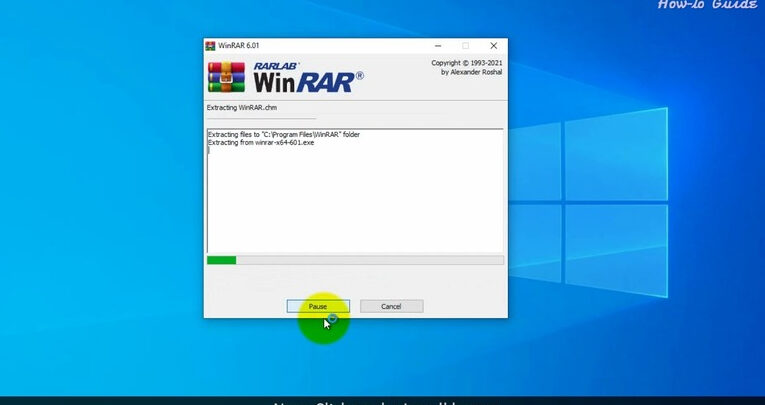Click the RARLAB wordmark above WinRAR
Viewport: 765px width, 405px height.
(x=270, y=65)
